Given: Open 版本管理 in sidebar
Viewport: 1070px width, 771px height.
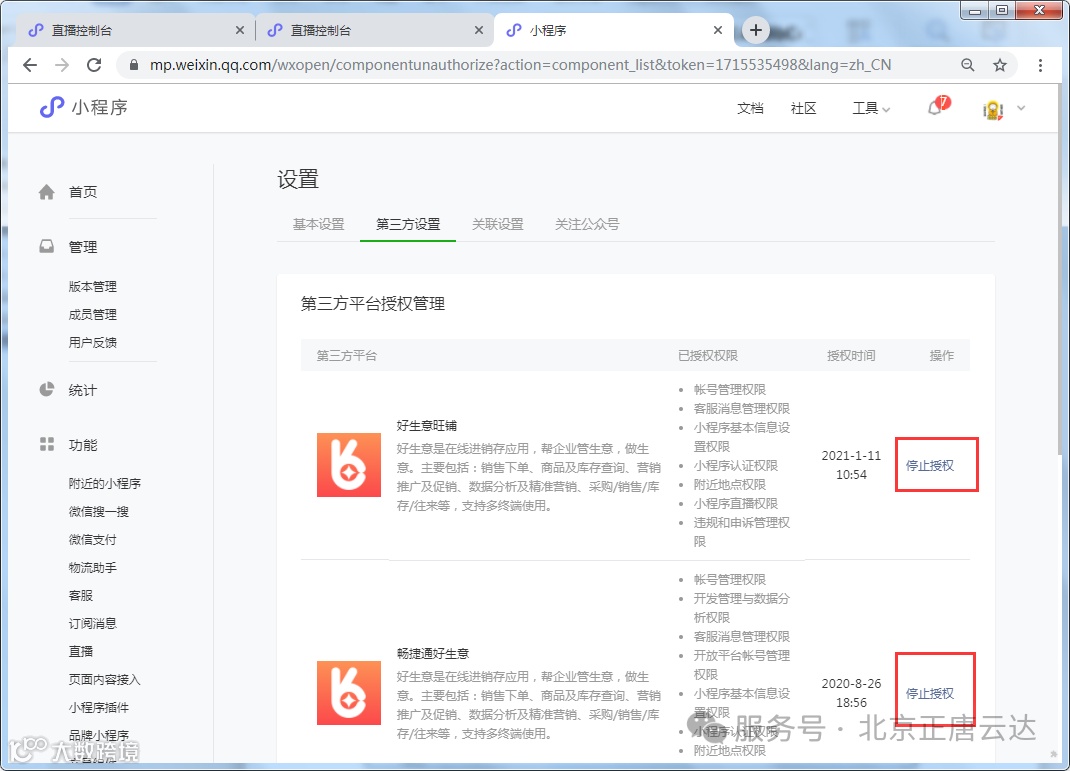Looking at the screenshot, I should pos(93,287).
